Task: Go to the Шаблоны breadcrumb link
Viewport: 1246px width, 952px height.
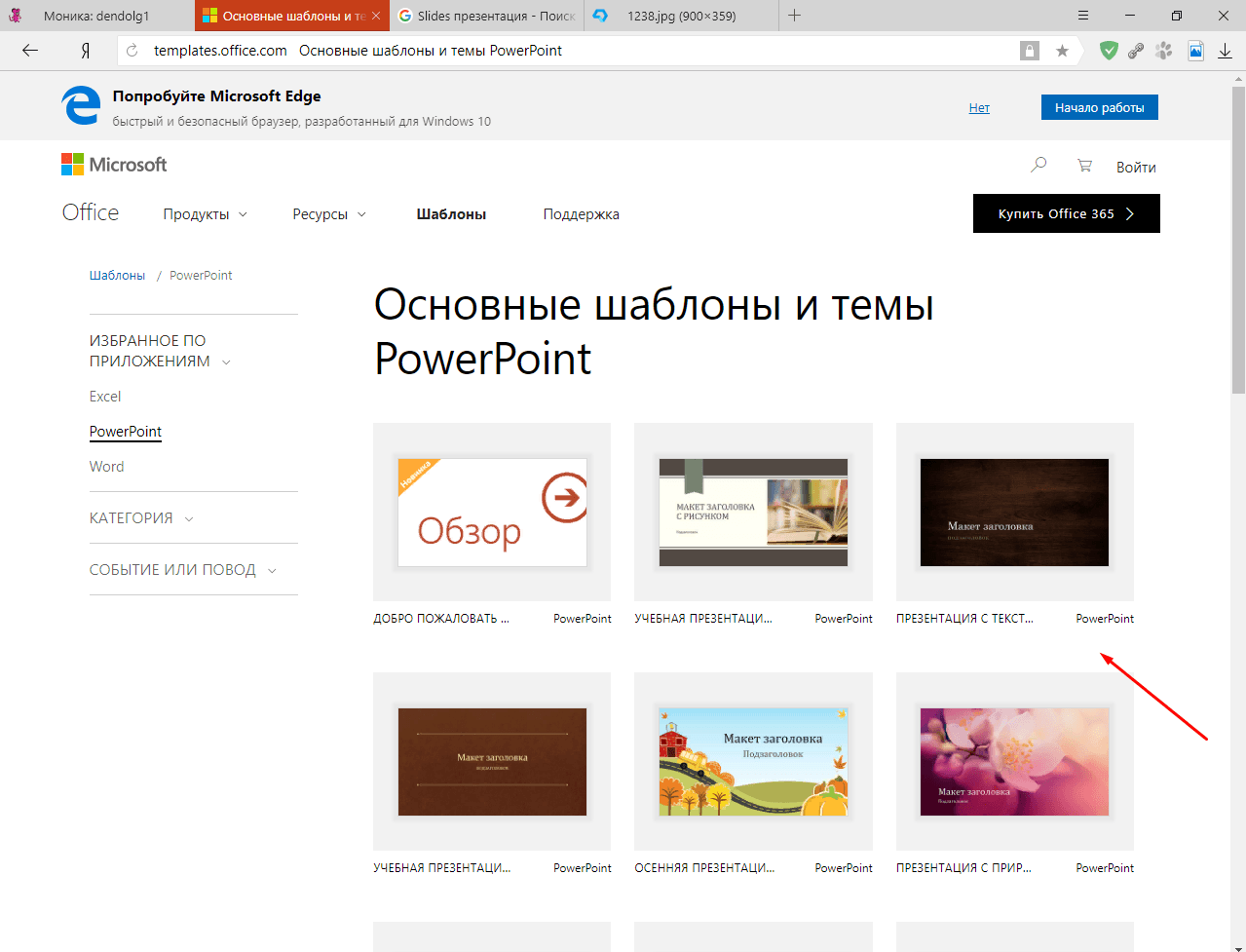Action: [117, 276]
